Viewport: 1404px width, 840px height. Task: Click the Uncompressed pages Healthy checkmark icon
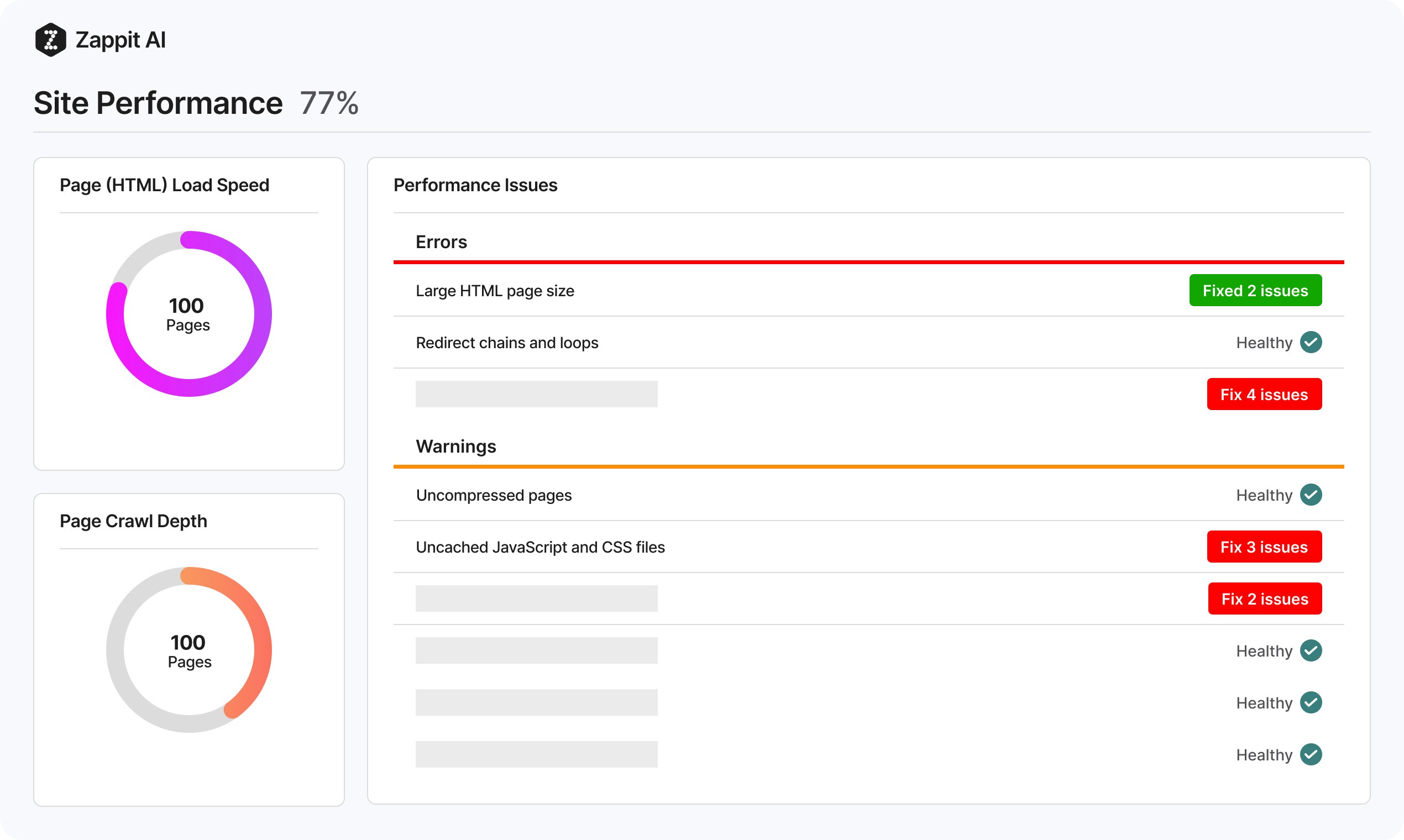[x=1311, y=495]
